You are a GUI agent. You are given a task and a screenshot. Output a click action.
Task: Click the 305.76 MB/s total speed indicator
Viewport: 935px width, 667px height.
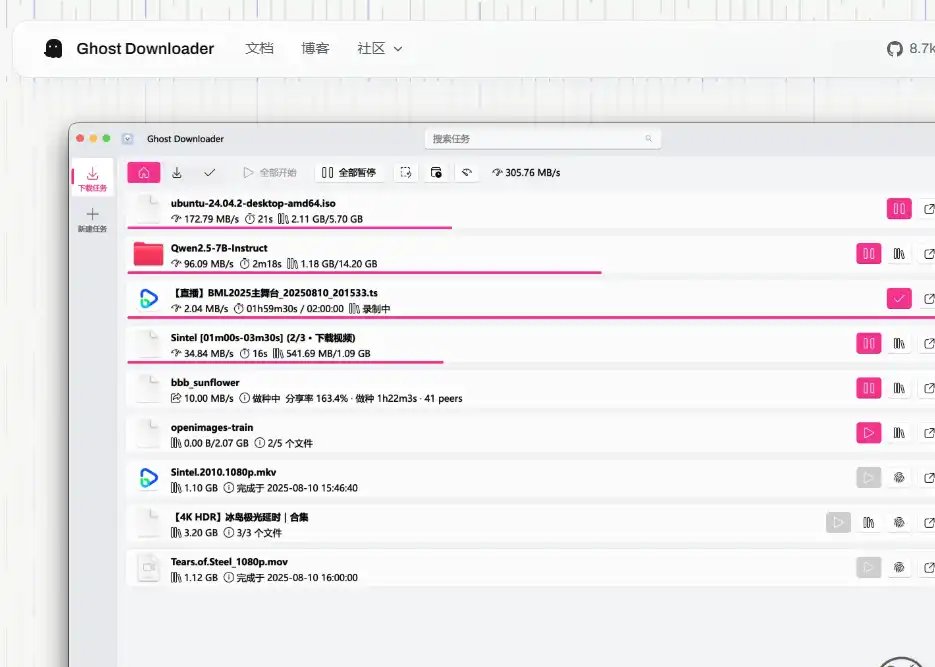pyautogui.click(x=527, y=172)
